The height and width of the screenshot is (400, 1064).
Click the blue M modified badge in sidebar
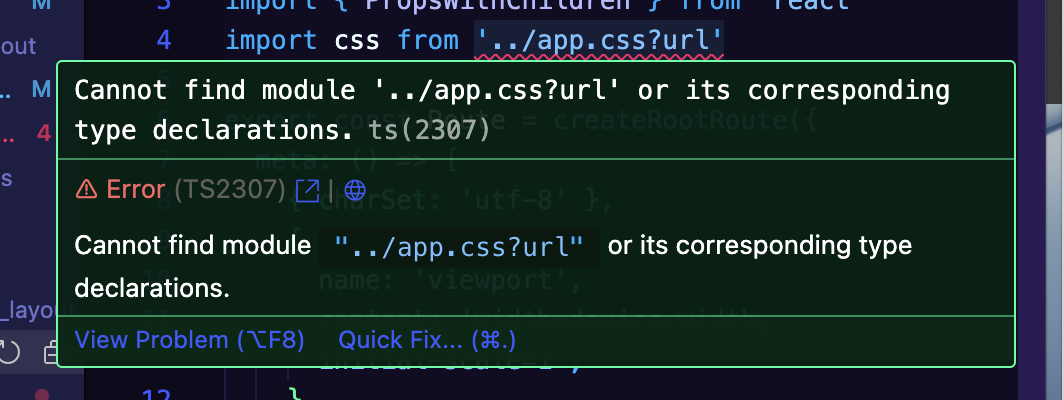(42, 89)
